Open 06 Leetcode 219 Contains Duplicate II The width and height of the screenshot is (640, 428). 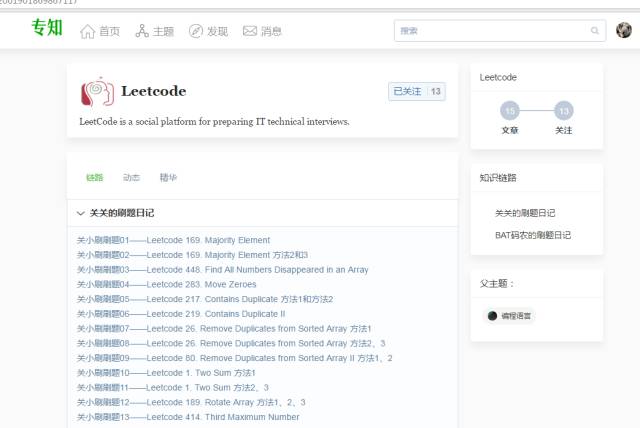[181, 314]
